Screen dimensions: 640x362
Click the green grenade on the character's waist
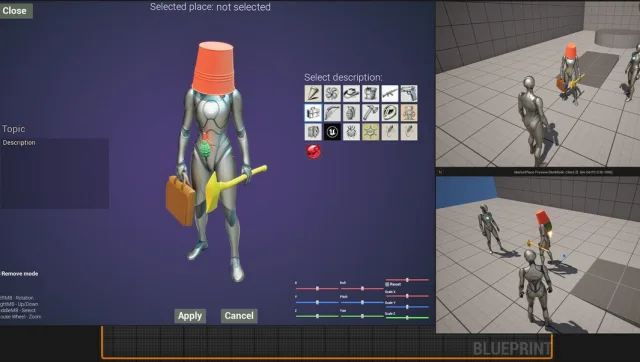(x=206, y=148)
